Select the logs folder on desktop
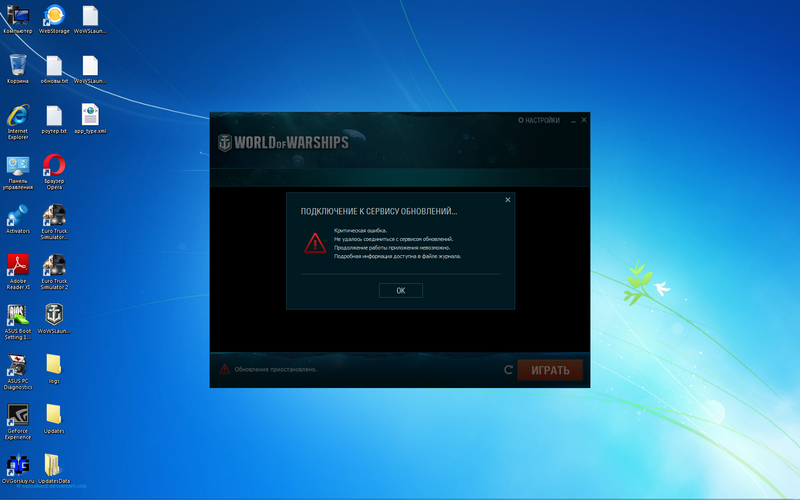 pyautogui.click(x=54, y=369)
